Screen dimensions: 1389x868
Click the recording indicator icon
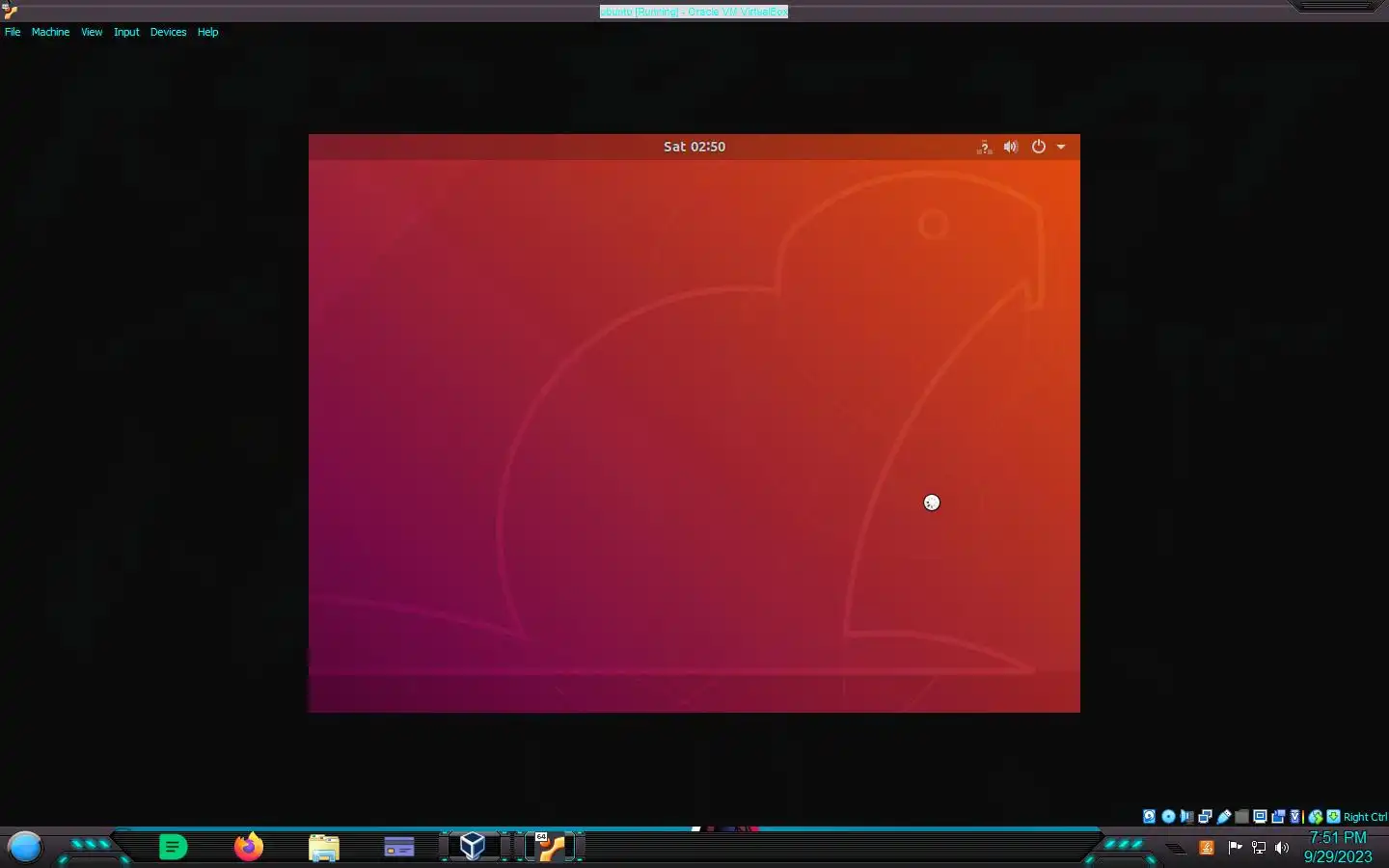coord(1279,817)
